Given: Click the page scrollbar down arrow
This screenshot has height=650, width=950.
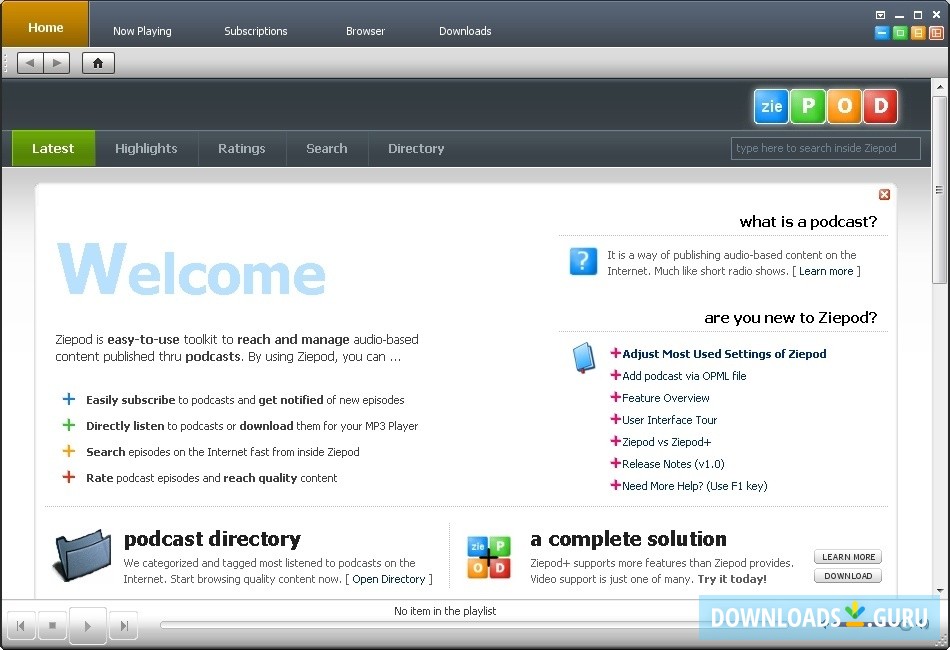Looking at the screenshot, I should pos(940,591).
